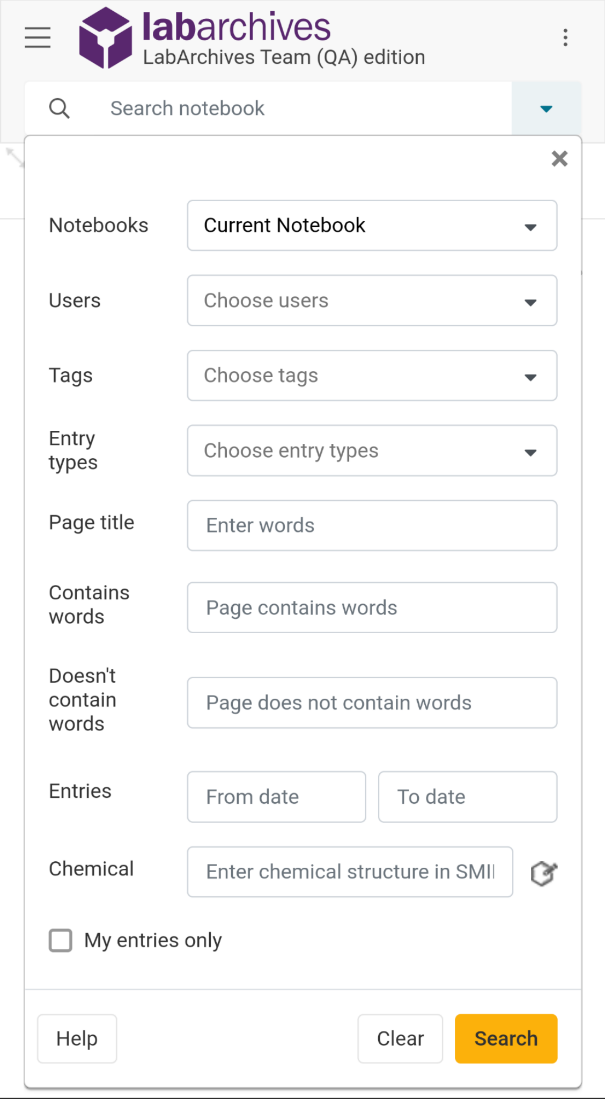Open the Notebooks Current Notebook dropdown

coord(372,226)
